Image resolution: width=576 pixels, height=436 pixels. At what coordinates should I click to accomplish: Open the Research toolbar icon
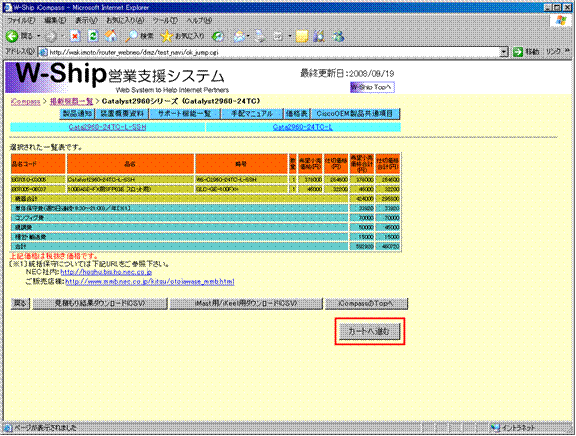(x=320, y=36)
